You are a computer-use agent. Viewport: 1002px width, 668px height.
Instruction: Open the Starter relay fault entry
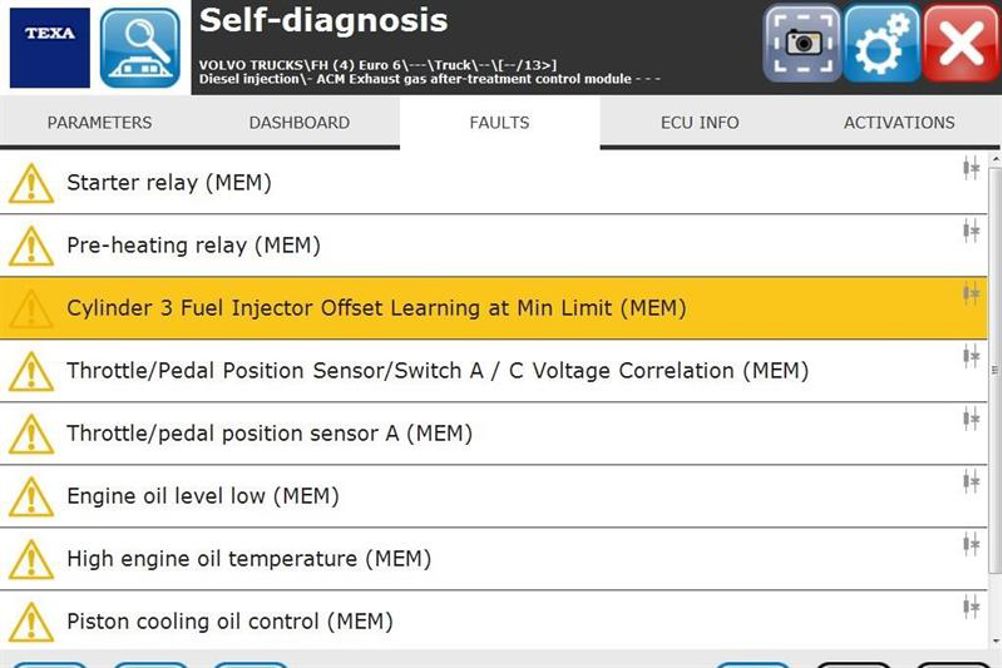pyautogui.click(x=493, y=183)
